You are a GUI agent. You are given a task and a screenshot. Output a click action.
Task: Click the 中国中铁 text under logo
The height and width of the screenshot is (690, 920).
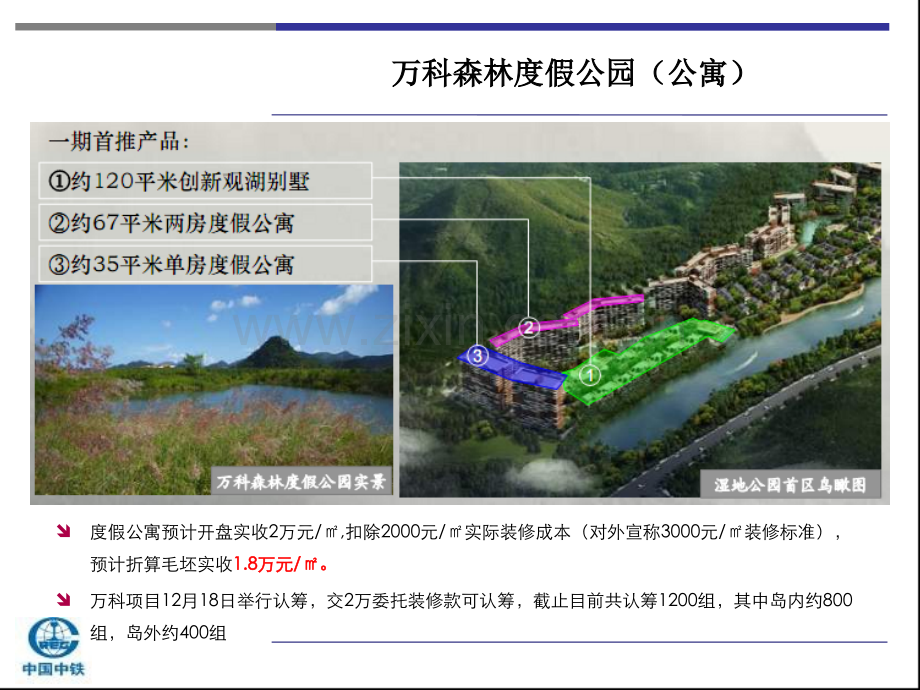point(48,669)
